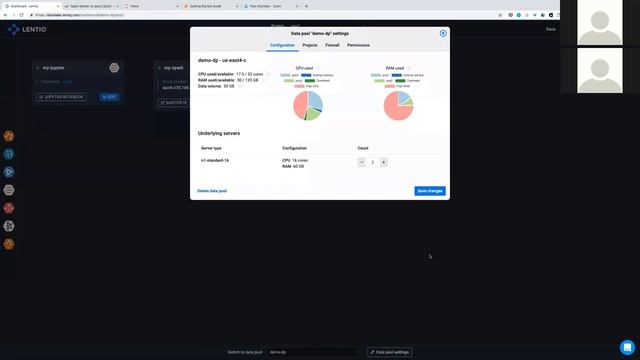Click the info icon beside CPU used title
Viewport: 640px width, 360px height.
[x=318, y=68]
